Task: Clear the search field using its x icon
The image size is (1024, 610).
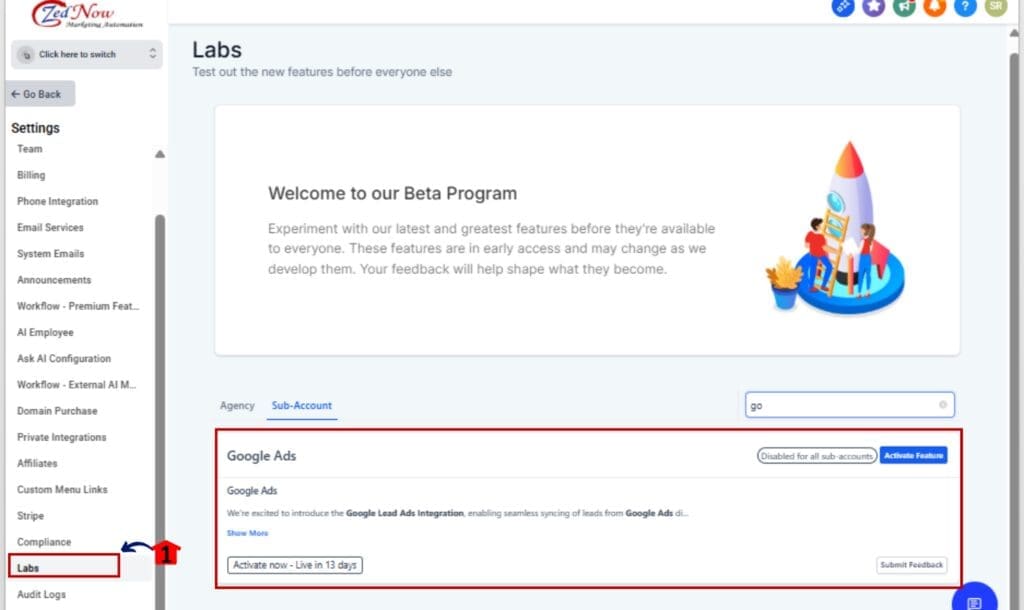Action: [943, 404]
